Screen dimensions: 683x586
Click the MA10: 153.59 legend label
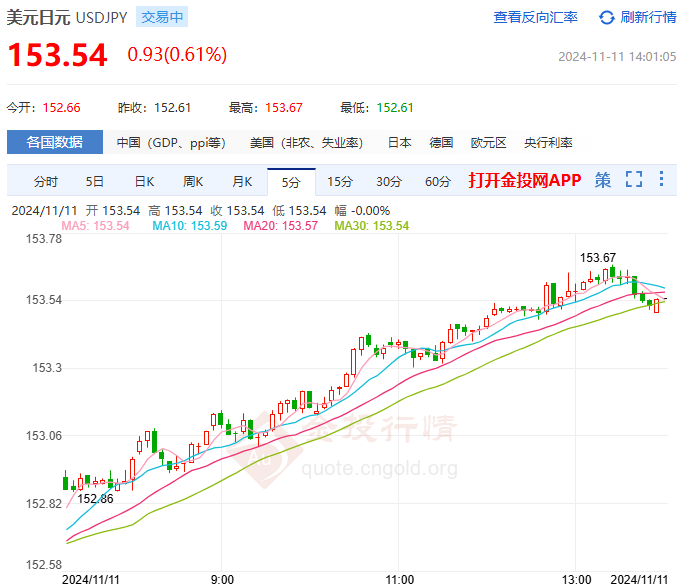tap(189, 226)
